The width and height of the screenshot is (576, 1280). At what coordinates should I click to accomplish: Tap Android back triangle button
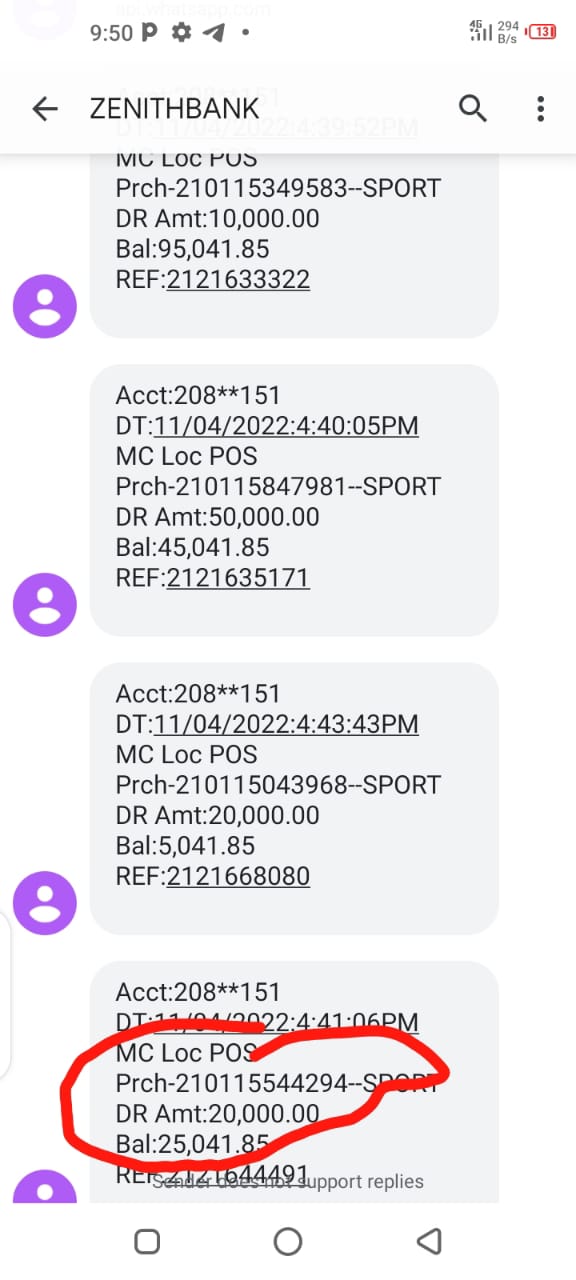click(x=430, y=1242)
